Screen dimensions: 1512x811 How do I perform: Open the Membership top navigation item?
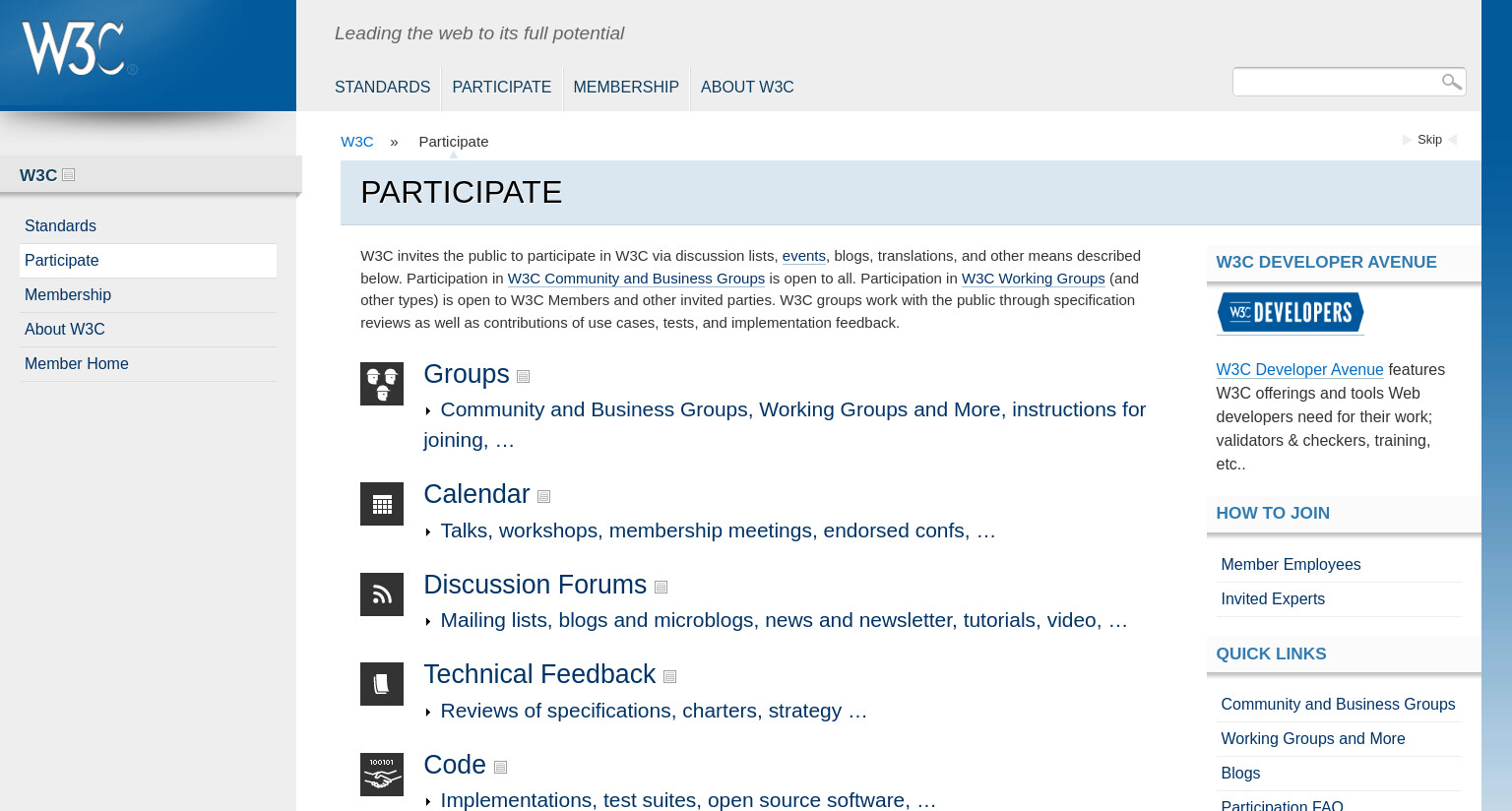(626, 88)
